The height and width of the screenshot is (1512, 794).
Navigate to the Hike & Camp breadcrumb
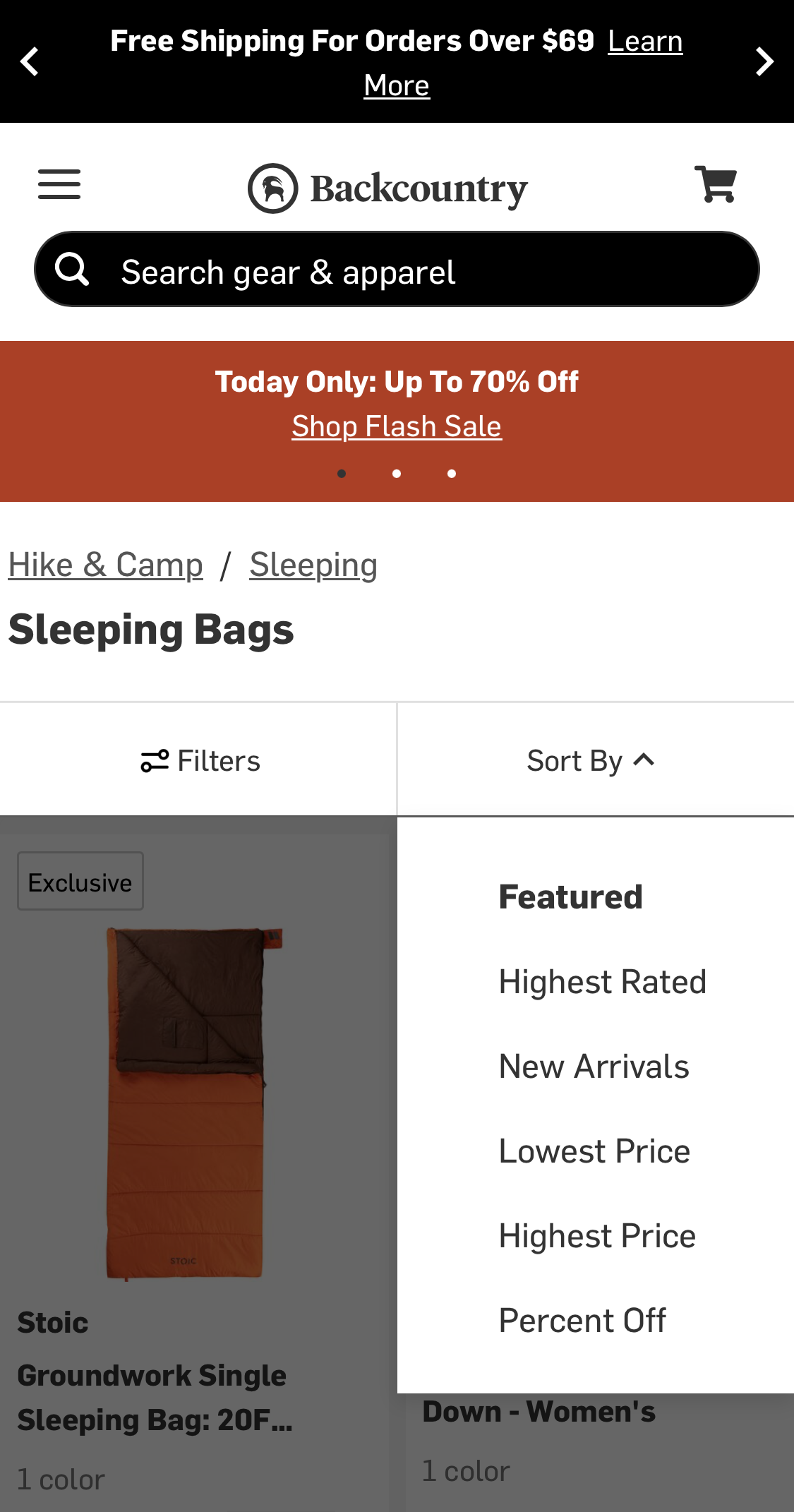105,563
